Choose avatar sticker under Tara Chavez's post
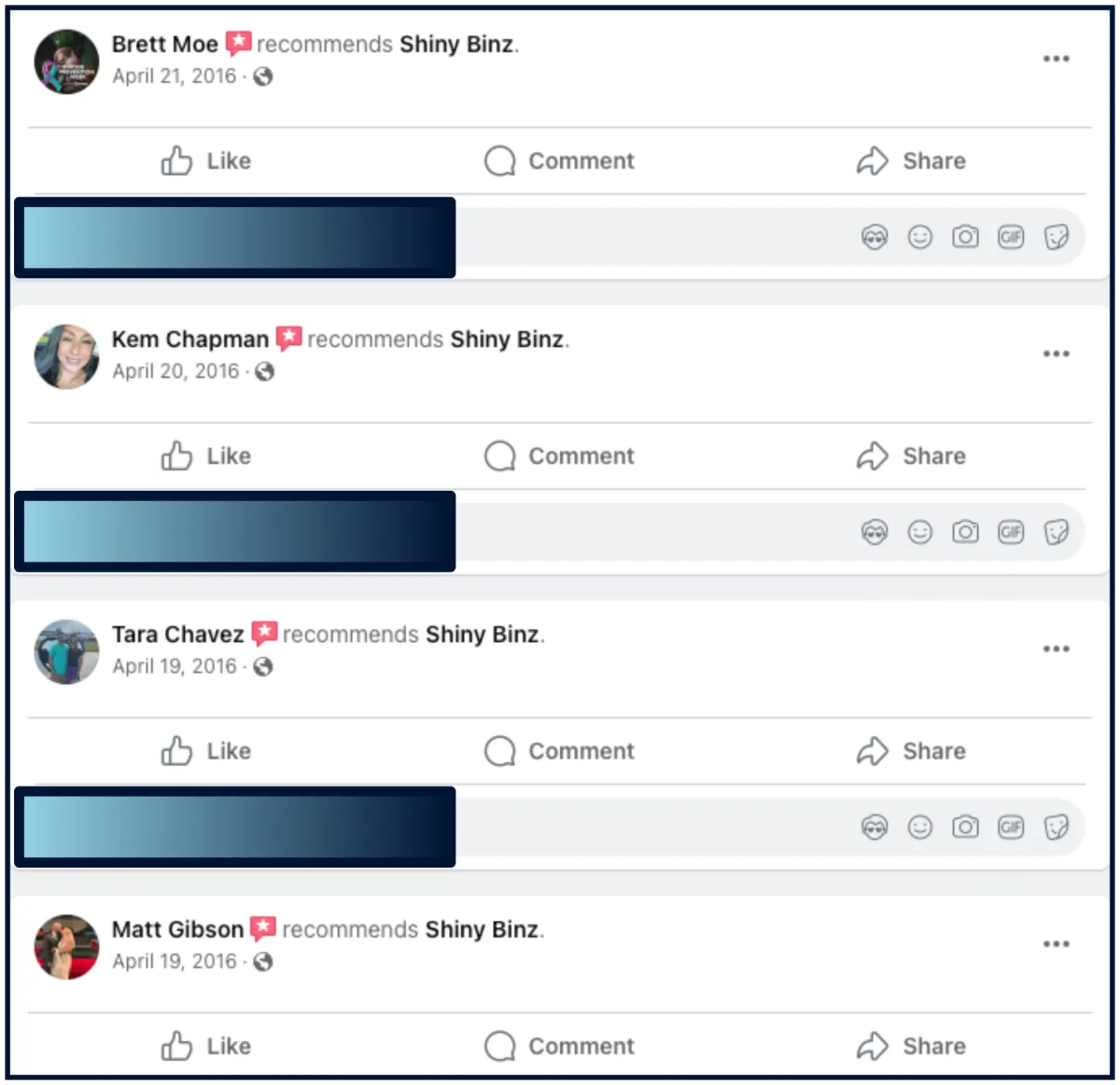This screenshot has height=1085, width=1120. click(875, 827)
